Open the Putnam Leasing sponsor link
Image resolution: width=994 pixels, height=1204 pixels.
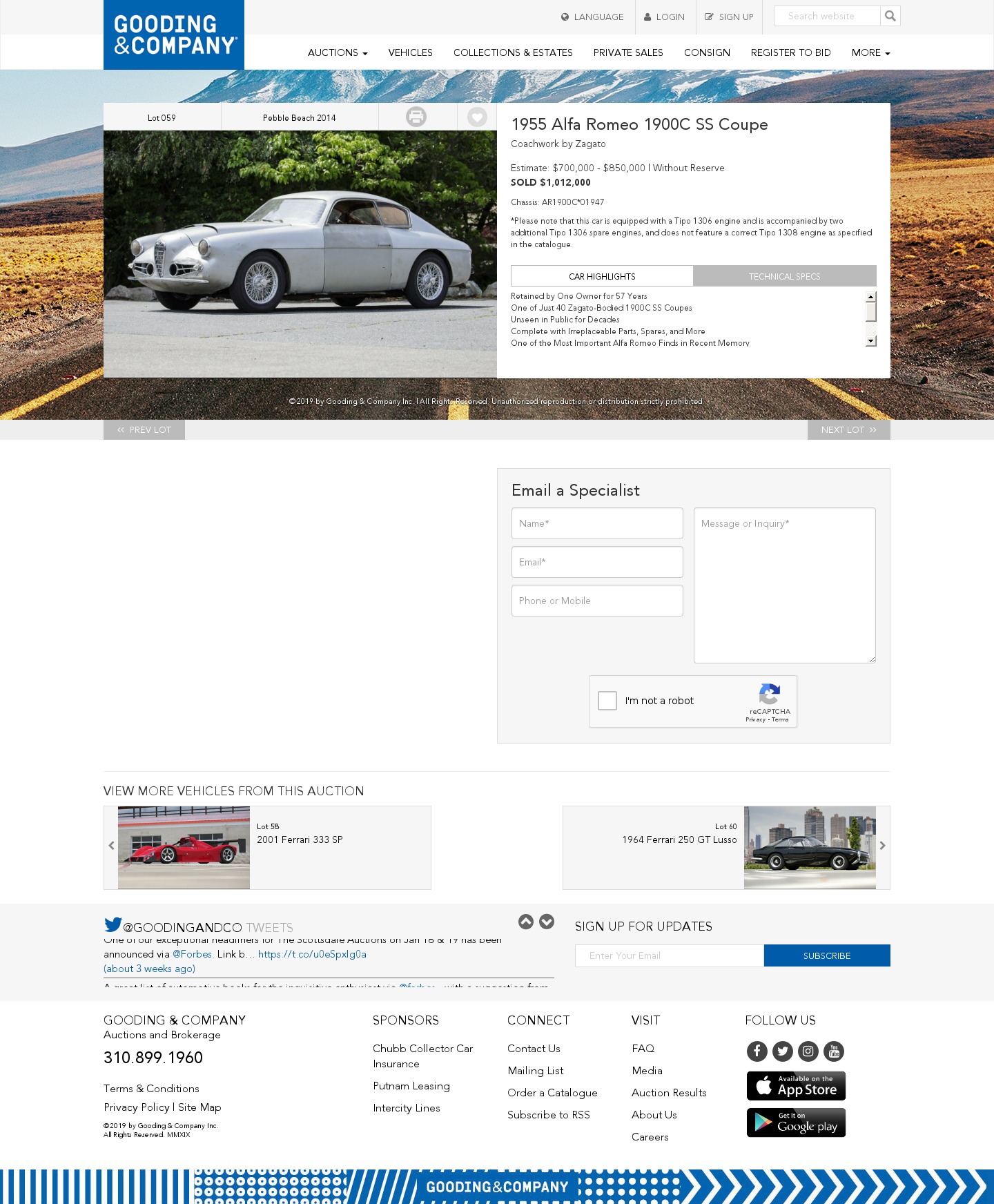pyautogui.click(x=411, y=1086)
